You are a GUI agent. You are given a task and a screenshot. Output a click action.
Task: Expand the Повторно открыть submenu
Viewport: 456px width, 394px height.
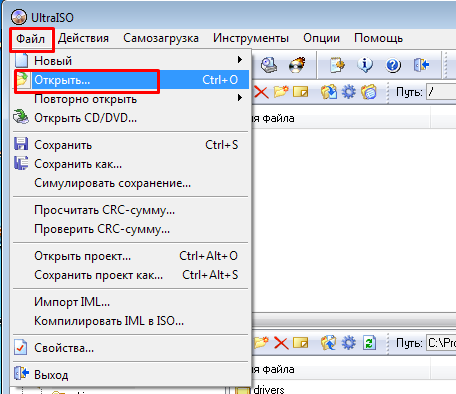coord(131,99)
